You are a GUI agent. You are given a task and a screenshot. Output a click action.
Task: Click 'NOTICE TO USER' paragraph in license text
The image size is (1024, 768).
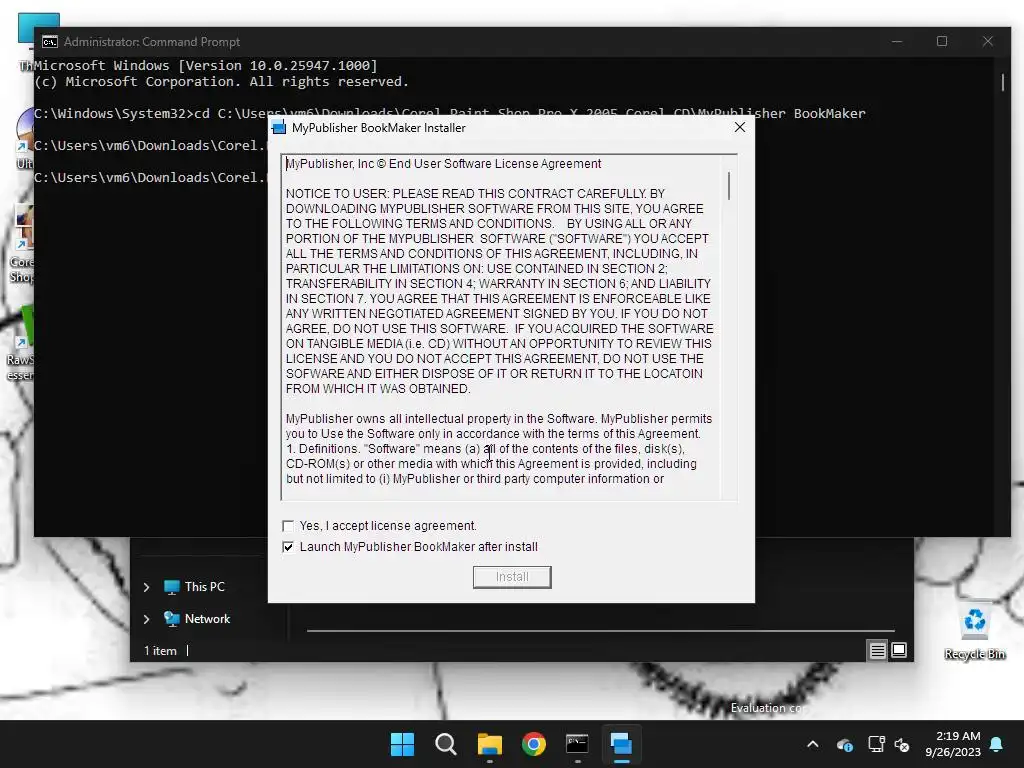(x=500, y=291)
